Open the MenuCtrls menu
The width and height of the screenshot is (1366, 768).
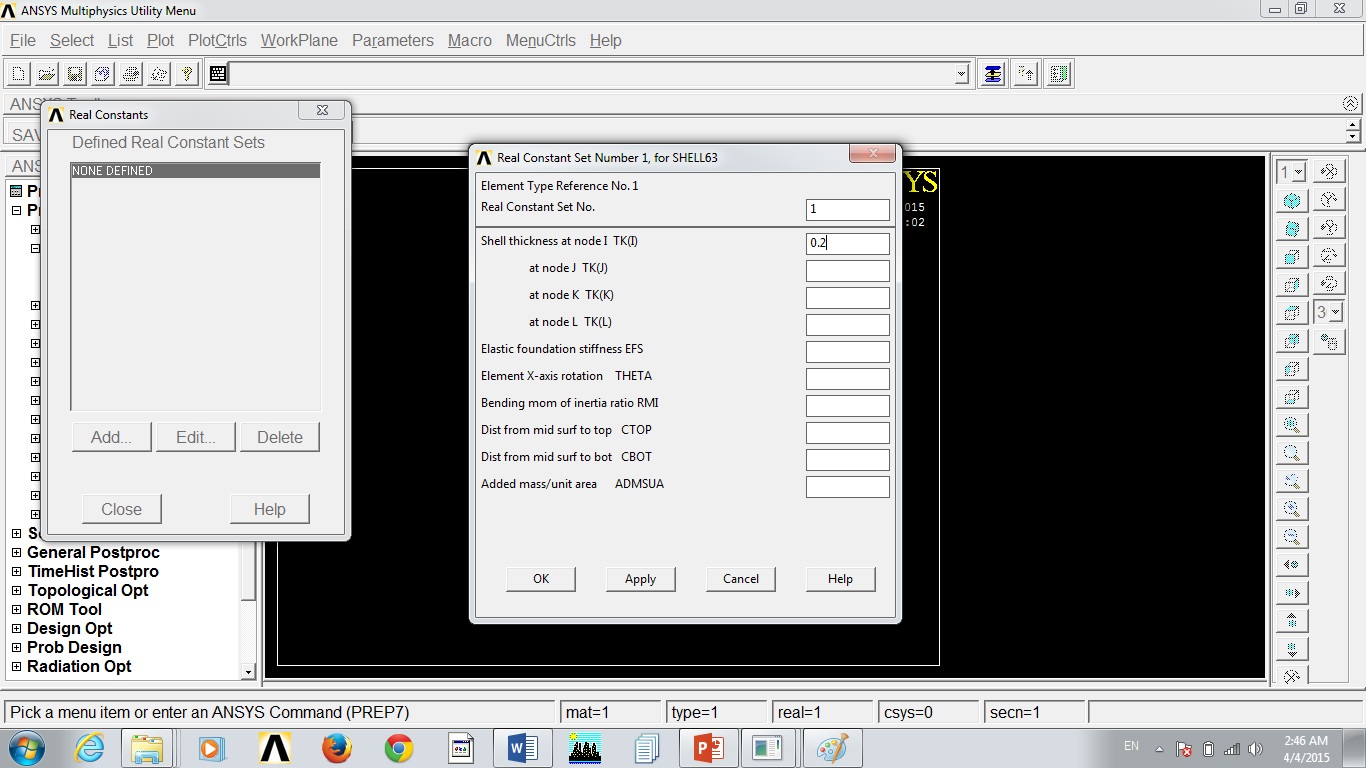(541, 41)
